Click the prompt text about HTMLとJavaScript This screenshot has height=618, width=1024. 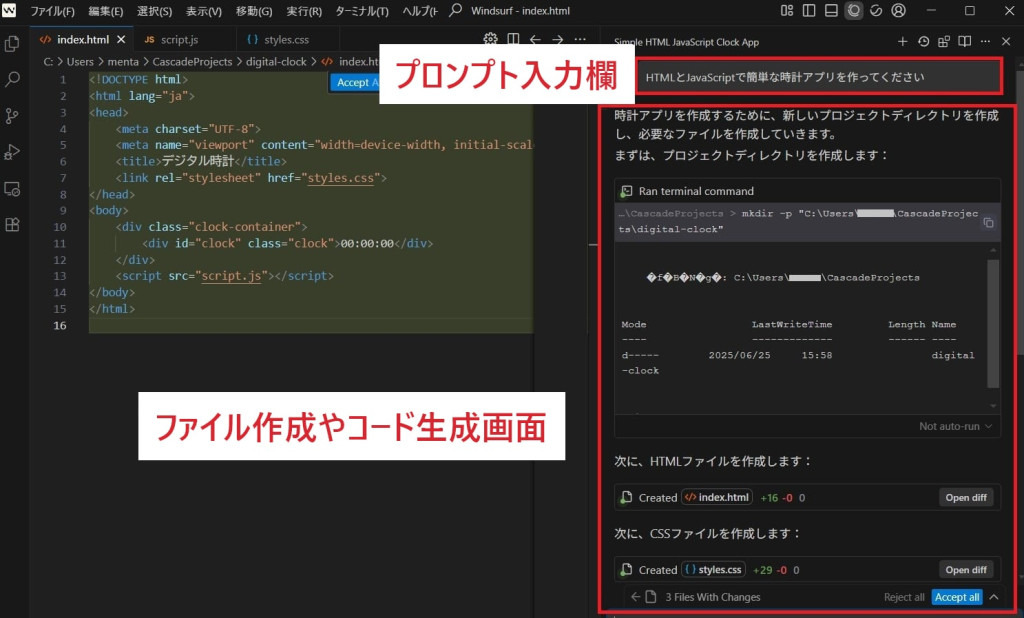click(x=784, y=77)
